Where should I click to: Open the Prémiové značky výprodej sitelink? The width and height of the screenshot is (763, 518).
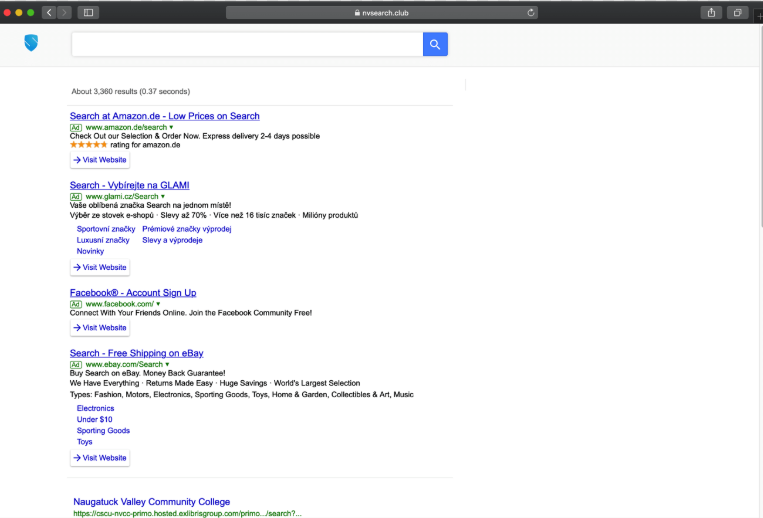[186, 229]
